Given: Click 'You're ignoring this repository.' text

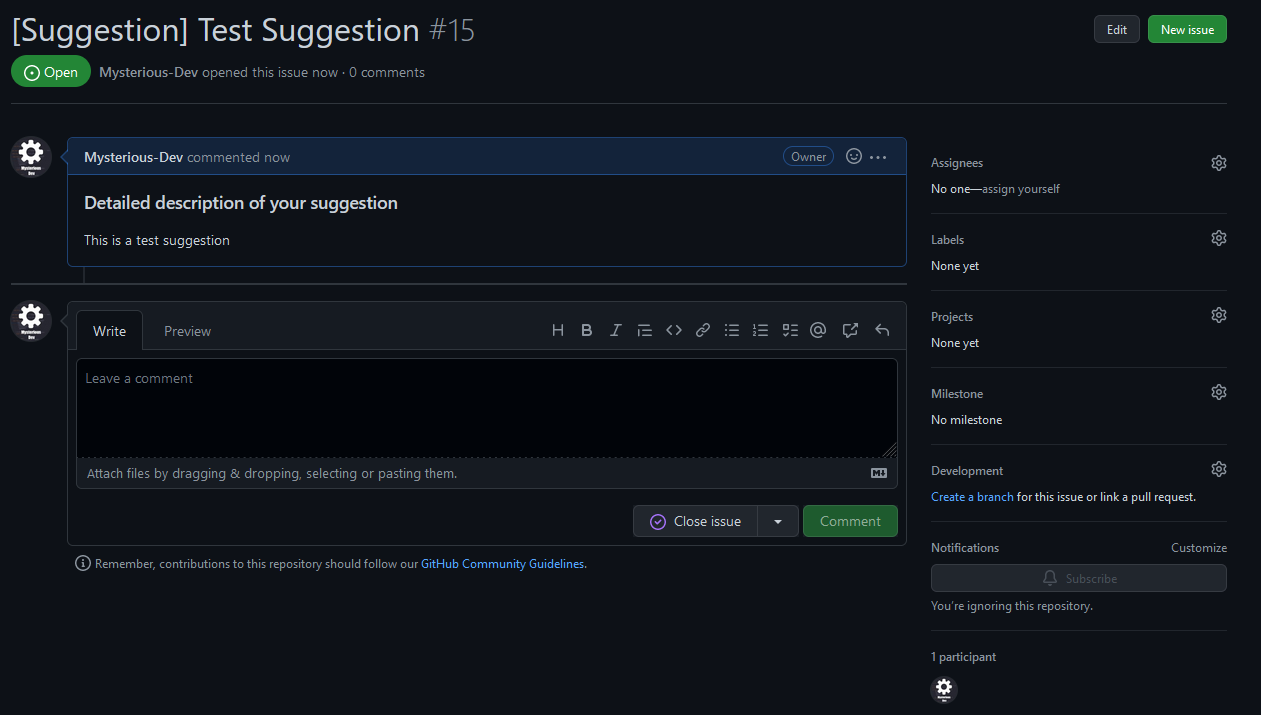Looking at the screenshot, I should [1012, 606].
